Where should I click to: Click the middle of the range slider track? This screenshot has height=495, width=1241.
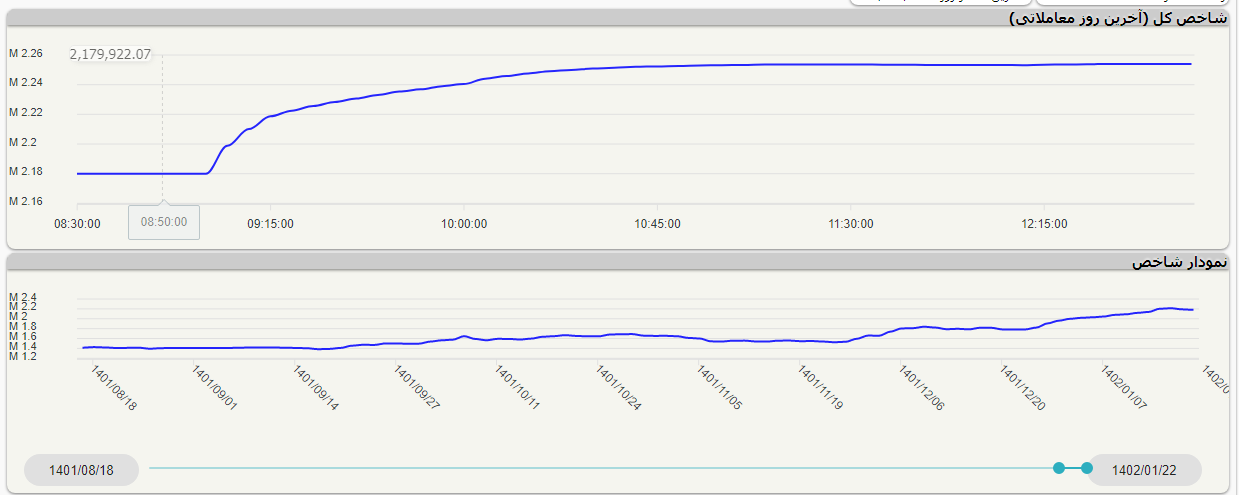point(600,468)
